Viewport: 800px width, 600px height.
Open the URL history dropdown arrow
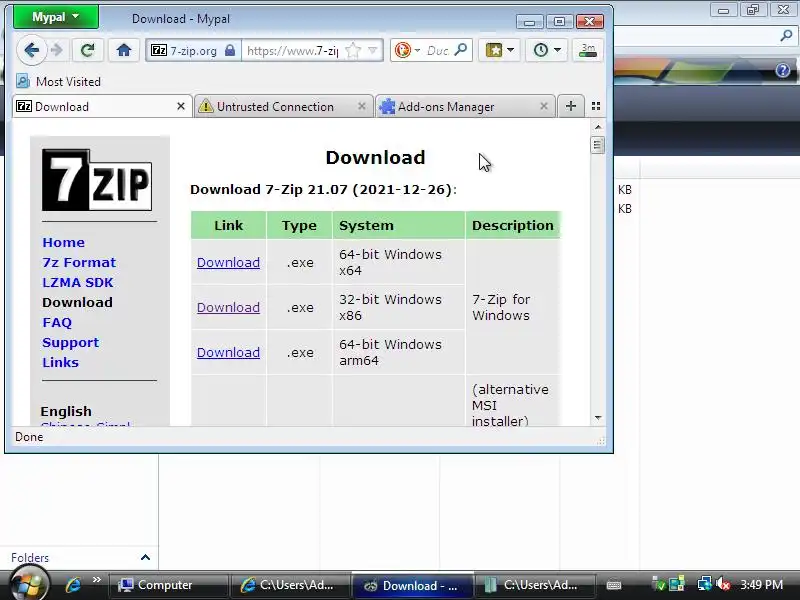coord(372,50)
